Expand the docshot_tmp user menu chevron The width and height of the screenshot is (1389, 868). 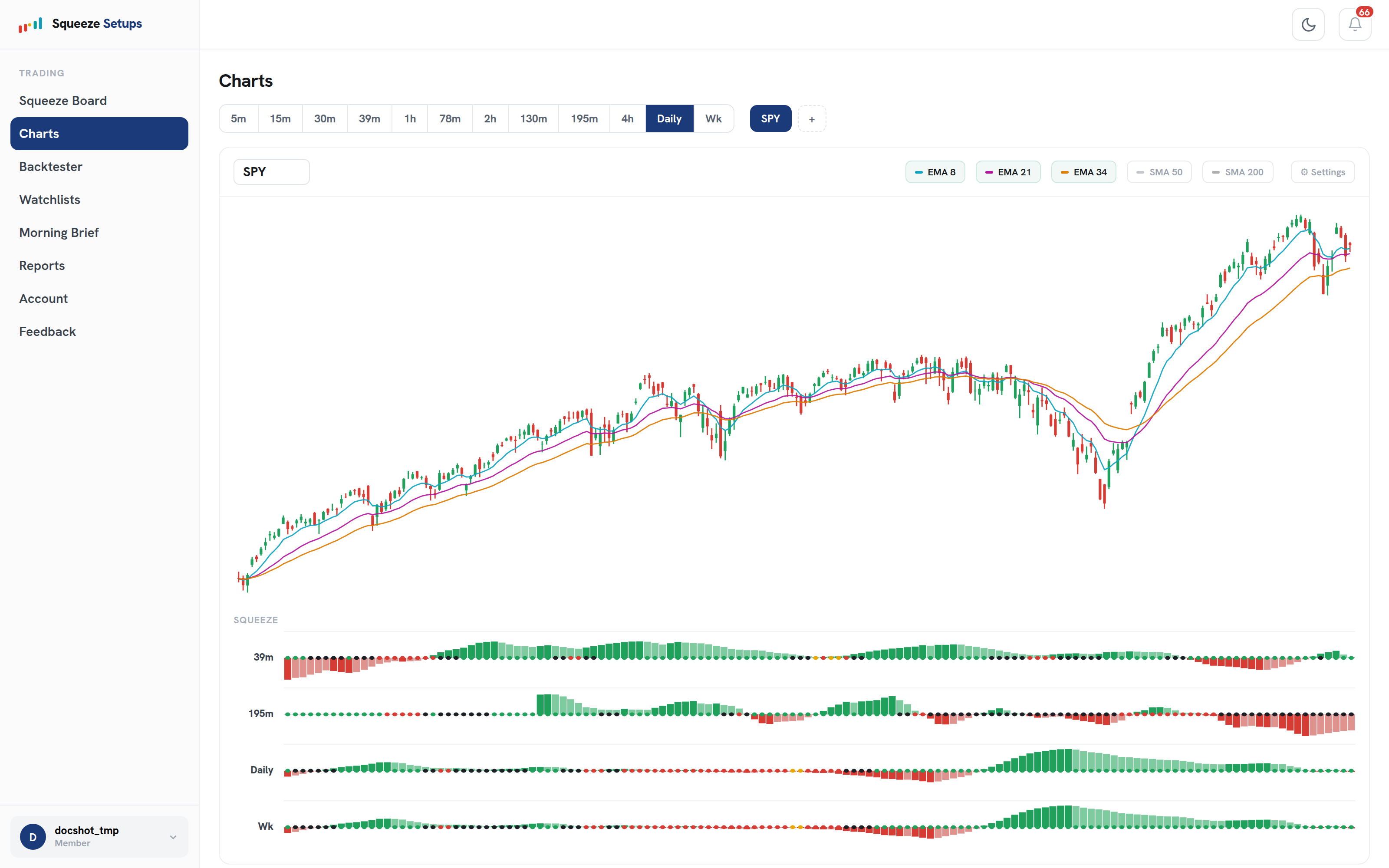(x=173, y=837)
